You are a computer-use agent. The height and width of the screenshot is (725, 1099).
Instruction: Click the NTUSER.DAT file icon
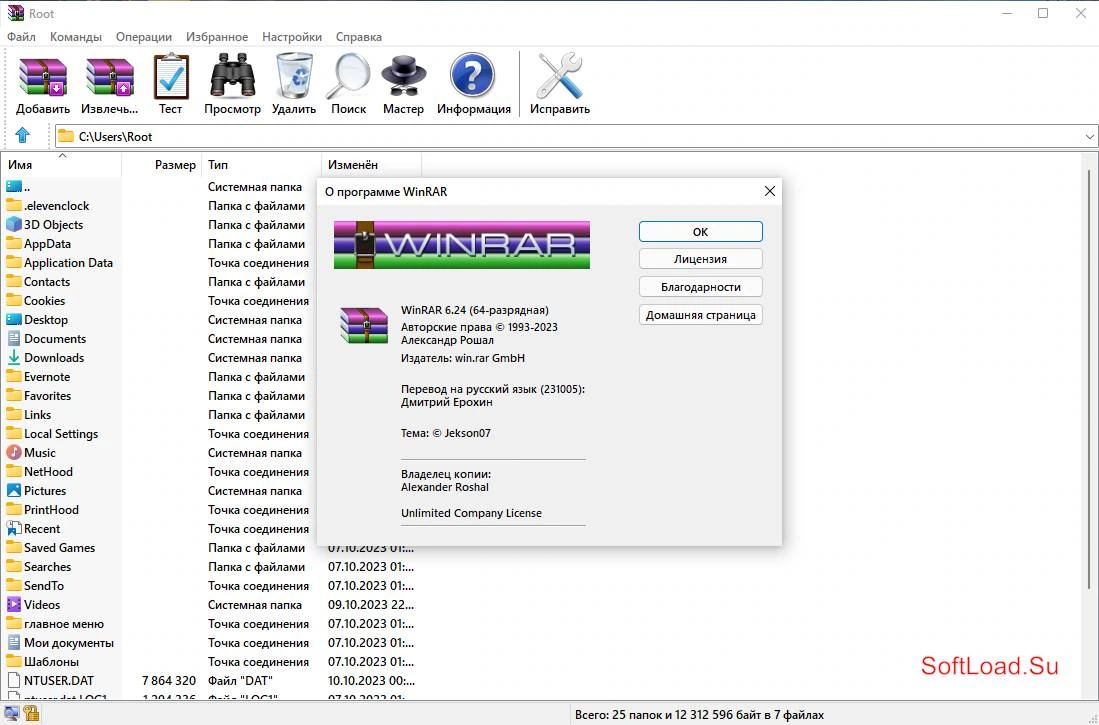click(x=14, y=680)
